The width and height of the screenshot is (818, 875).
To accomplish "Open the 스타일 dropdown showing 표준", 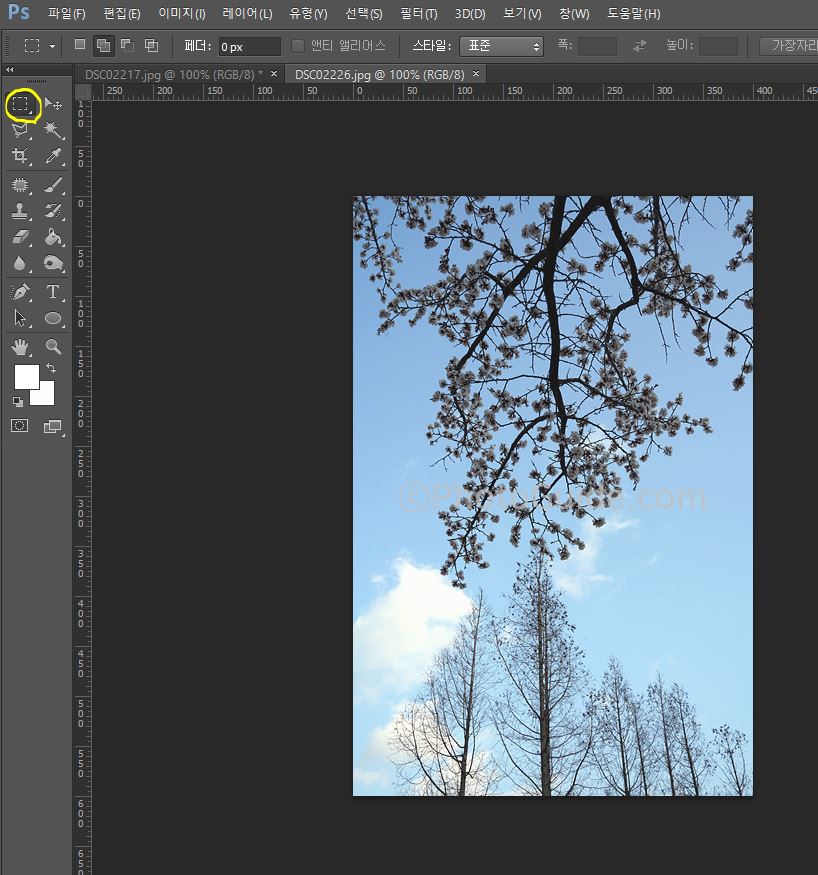I will tap(501, 46).
